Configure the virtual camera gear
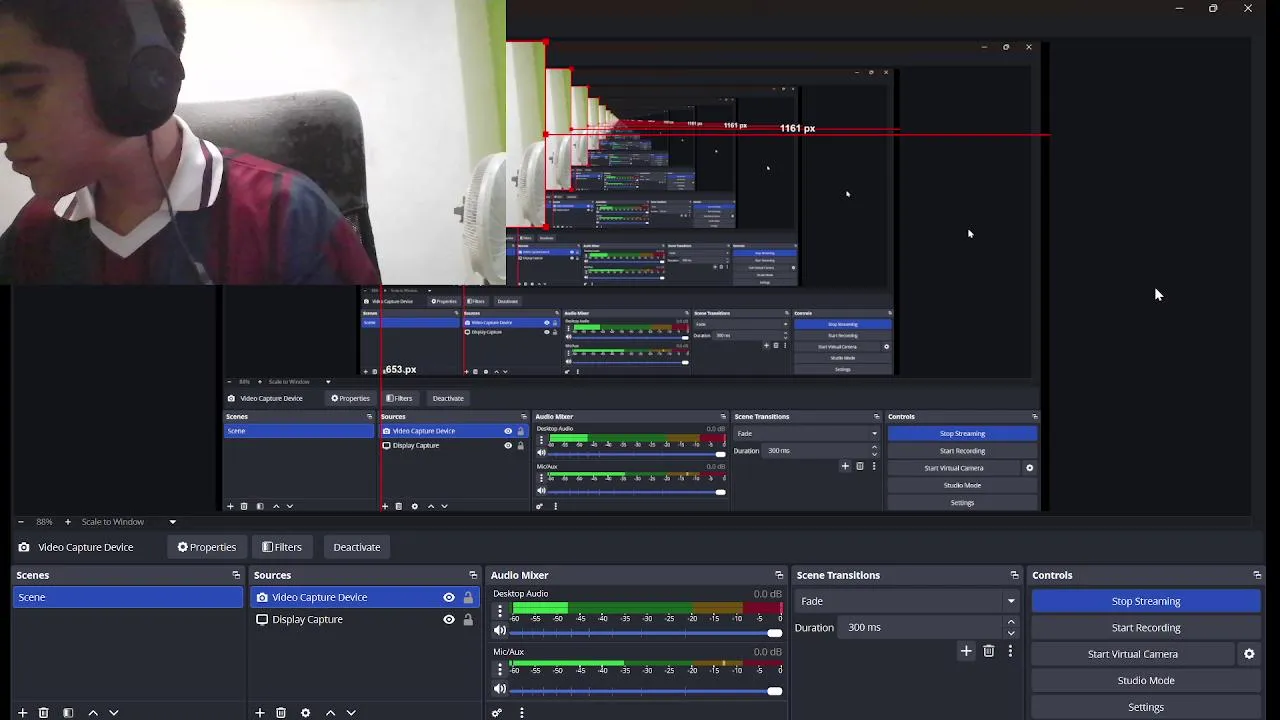 pos(1249,654)
